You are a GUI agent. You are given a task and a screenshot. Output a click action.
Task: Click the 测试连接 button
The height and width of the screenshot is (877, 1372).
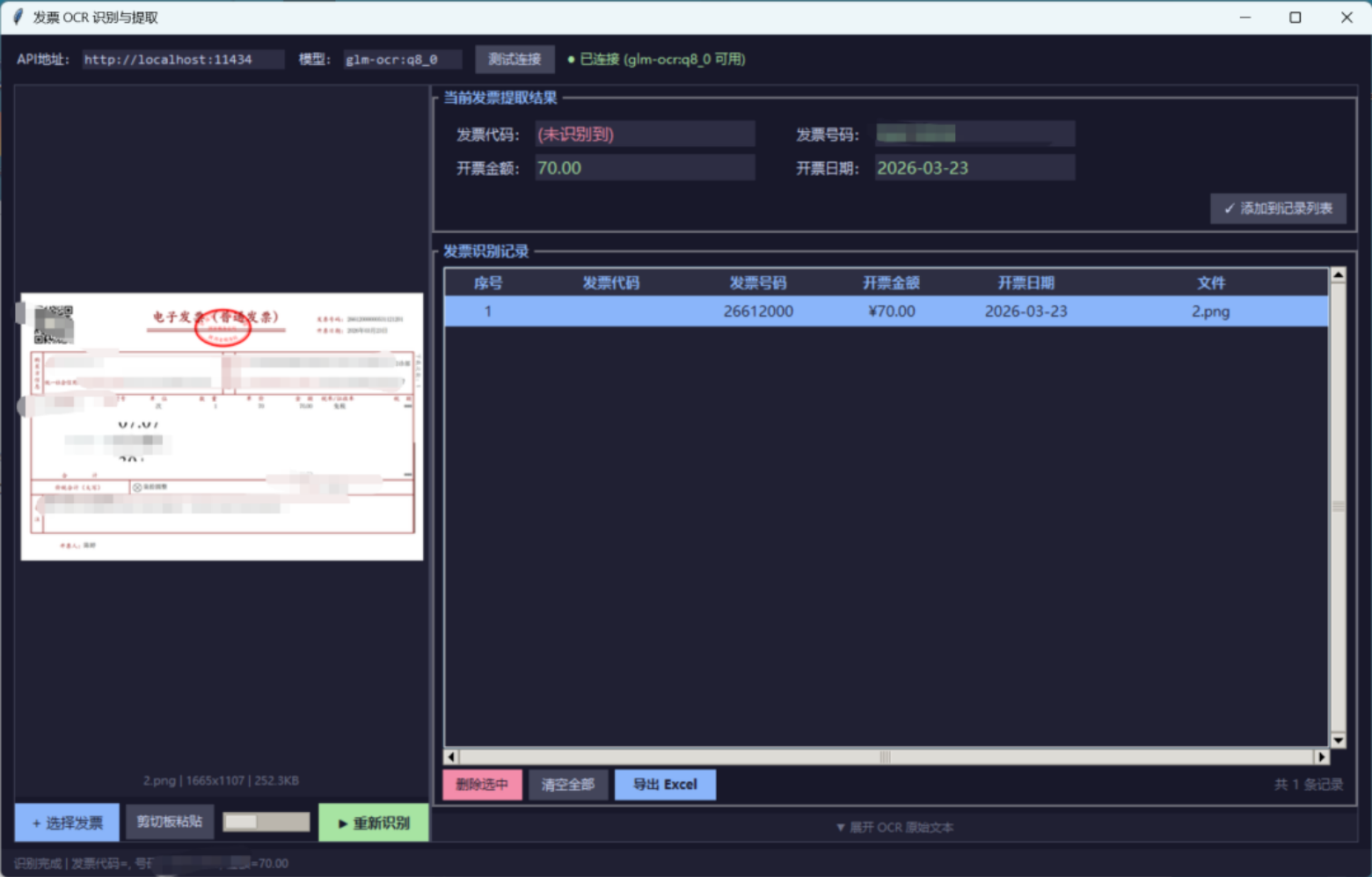pos(515,59)
